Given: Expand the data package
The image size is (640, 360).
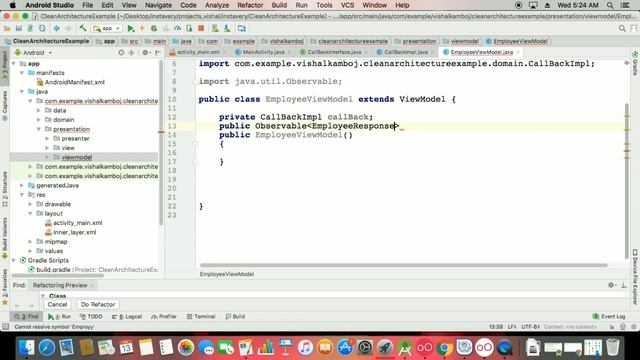Looking at the screenshot, I should [x=39, y=111].
